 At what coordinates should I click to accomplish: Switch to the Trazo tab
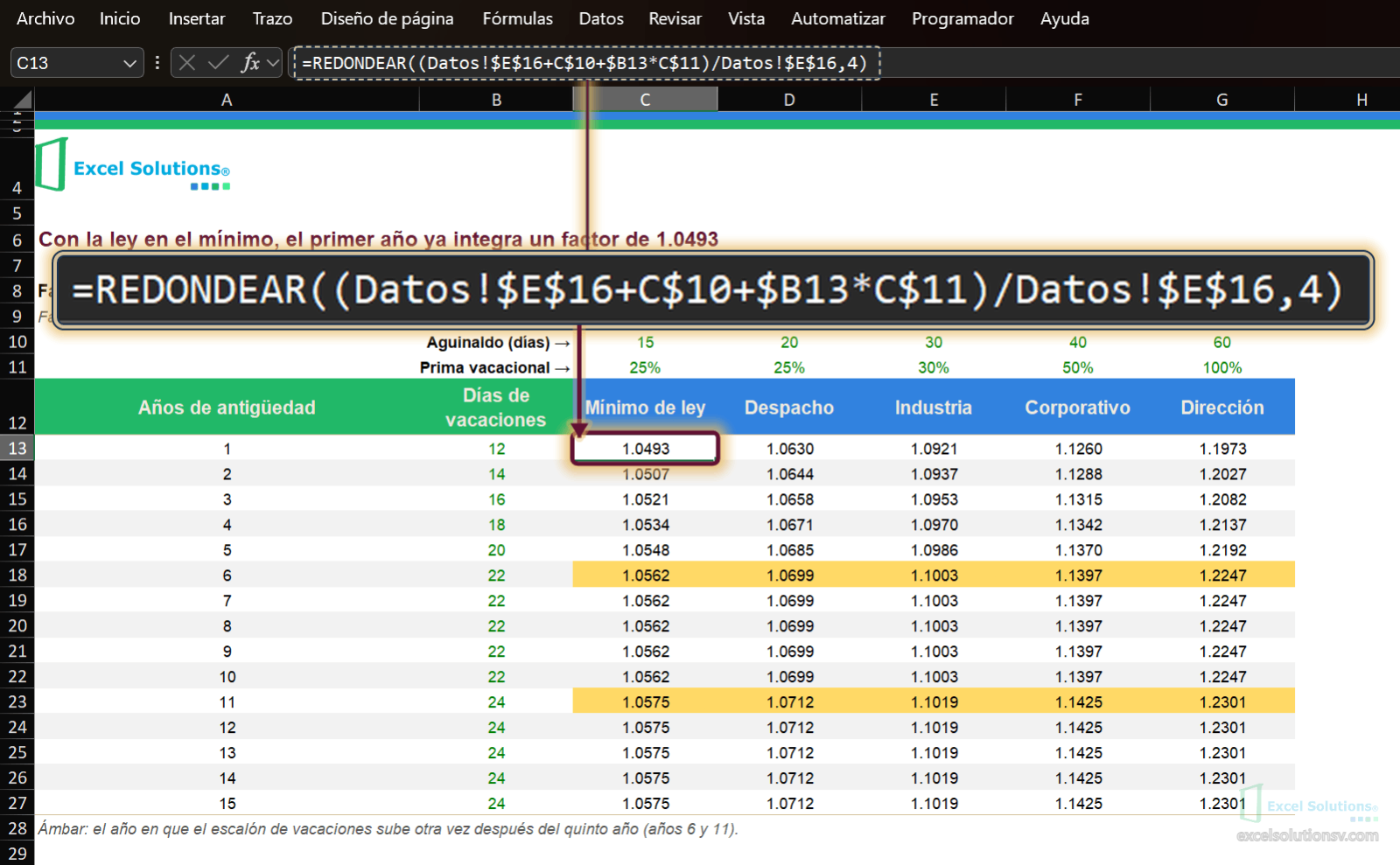pyautogui.click(x=272, y=18)
